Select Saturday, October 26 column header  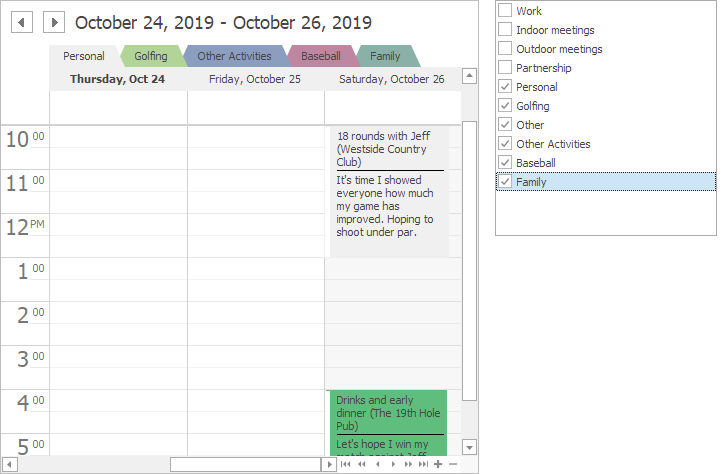tap(392, 79)
